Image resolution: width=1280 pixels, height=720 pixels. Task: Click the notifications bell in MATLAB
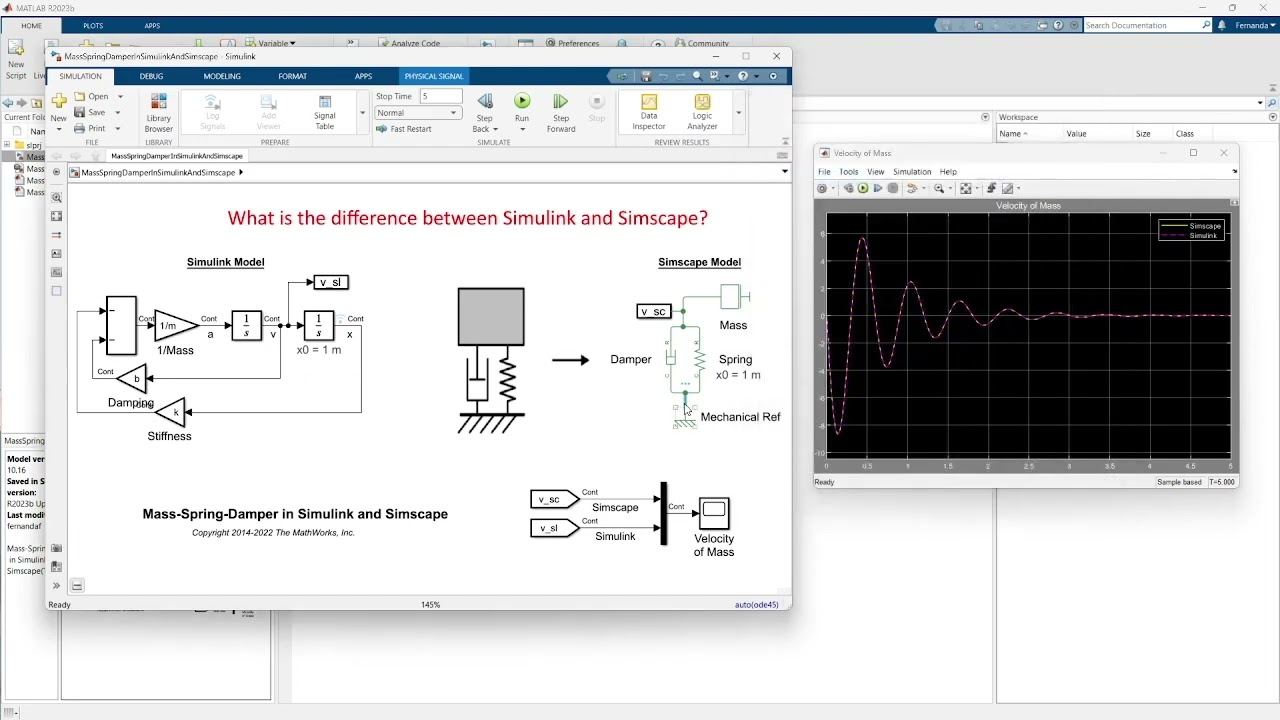1222,26
